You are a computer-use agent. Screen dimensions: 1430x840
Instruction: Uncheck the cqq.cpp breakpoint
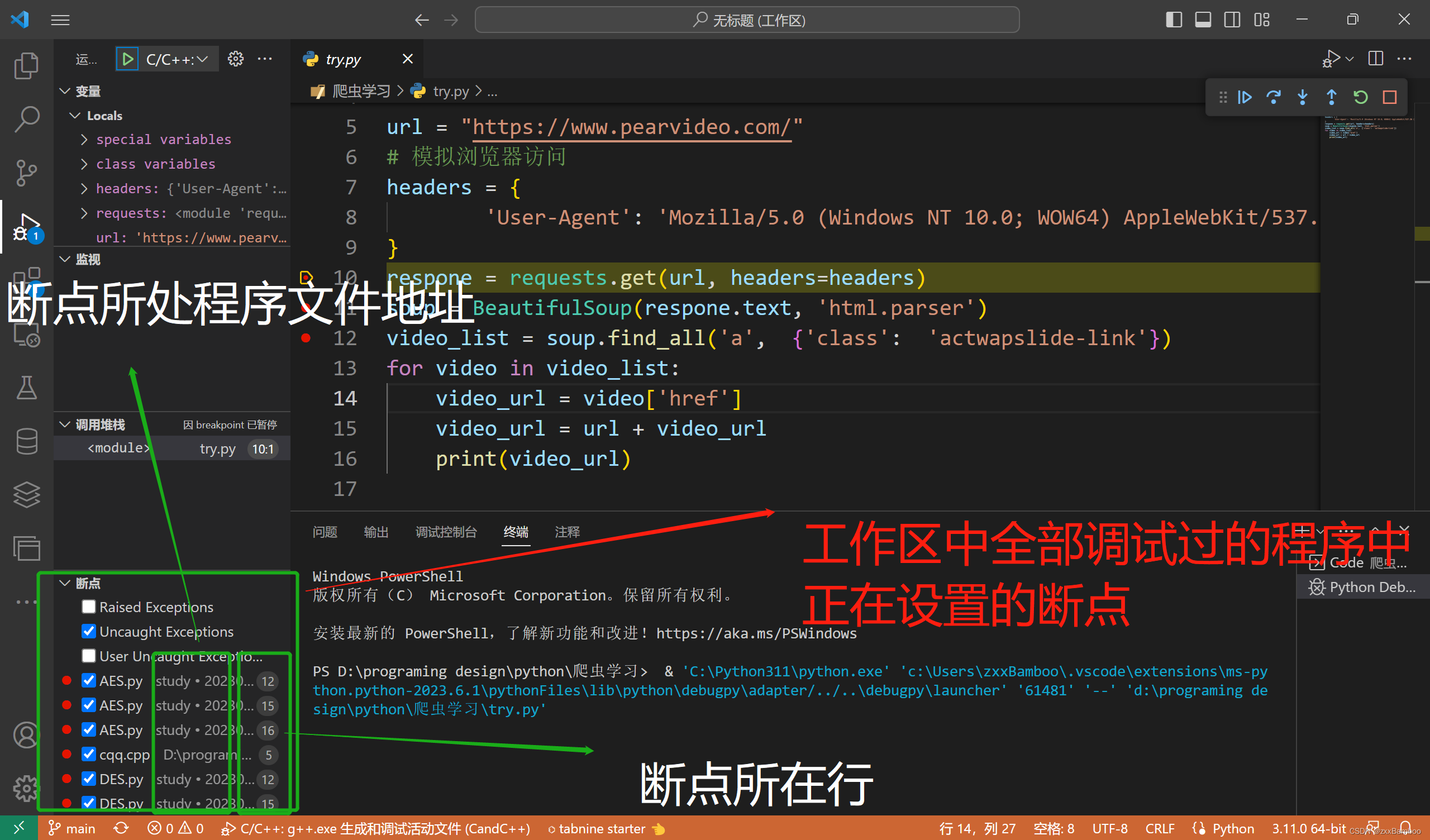88,755
